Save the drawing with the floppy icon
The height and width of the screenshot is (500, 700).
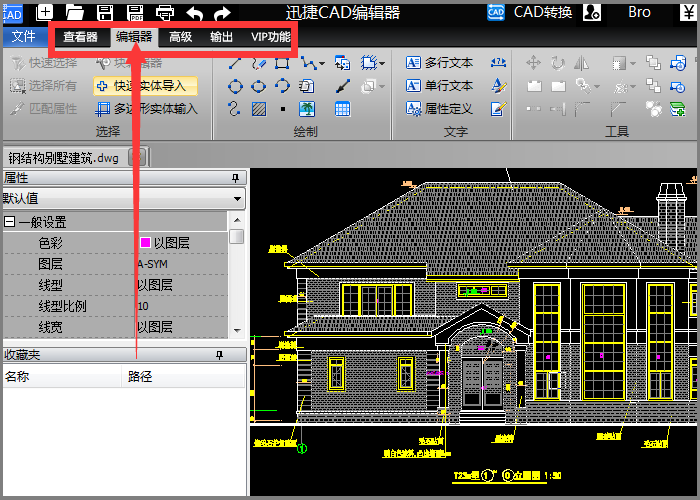(105, 12)
